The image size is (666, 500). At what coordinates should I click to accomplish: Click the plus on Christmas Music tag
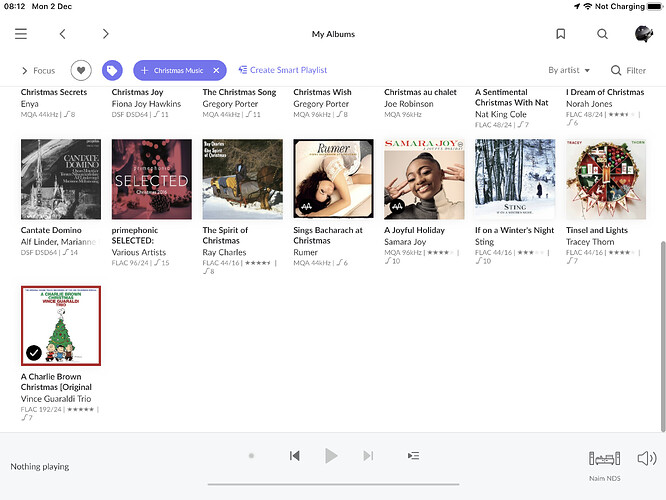point(144,70)
